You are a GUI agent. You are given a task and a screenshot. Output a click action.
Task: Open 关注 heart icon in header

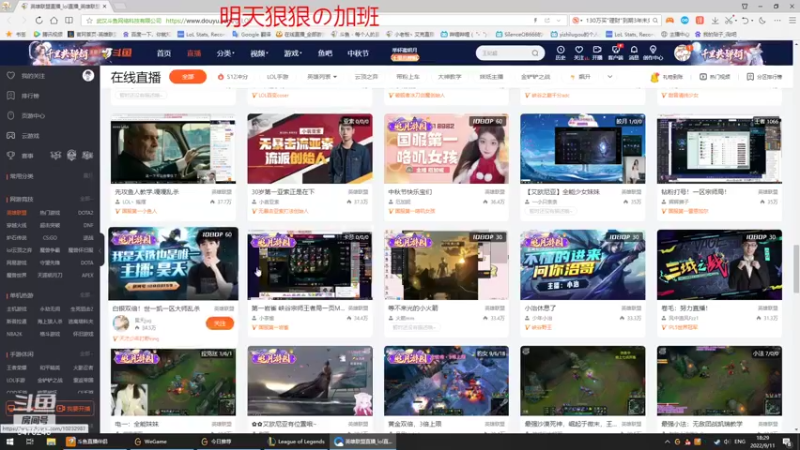tap(579, 53)
